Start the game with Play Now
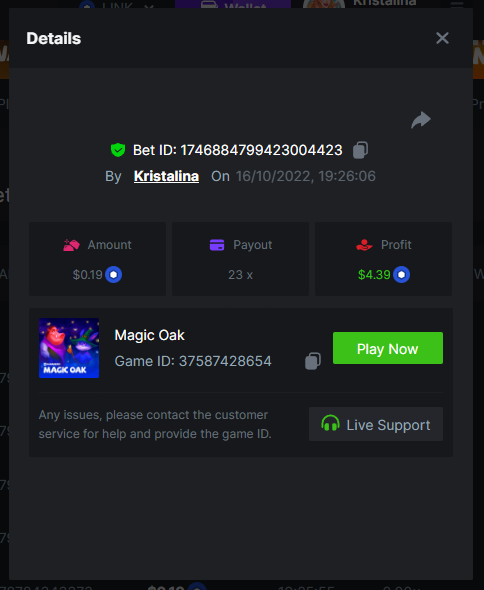Viewport: 484px width, 590px height. [388, 348]
